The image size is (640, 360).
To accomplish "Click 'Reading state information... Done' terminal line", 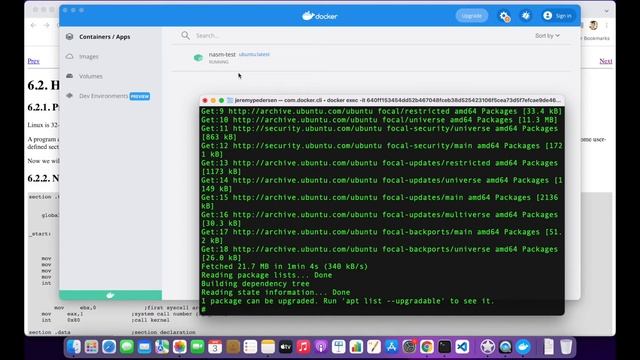I will click(x=276, y=292).
